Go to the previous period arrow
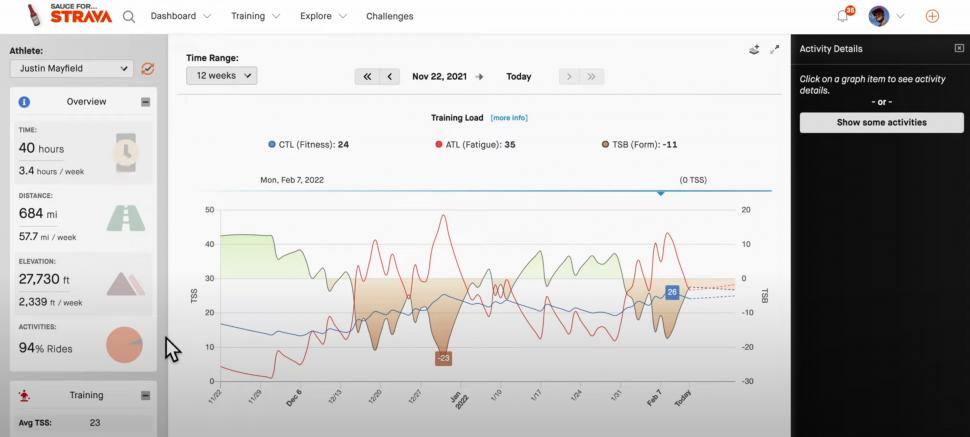The height and width of the screenshot is (437, 970). (x=389, y=77)
